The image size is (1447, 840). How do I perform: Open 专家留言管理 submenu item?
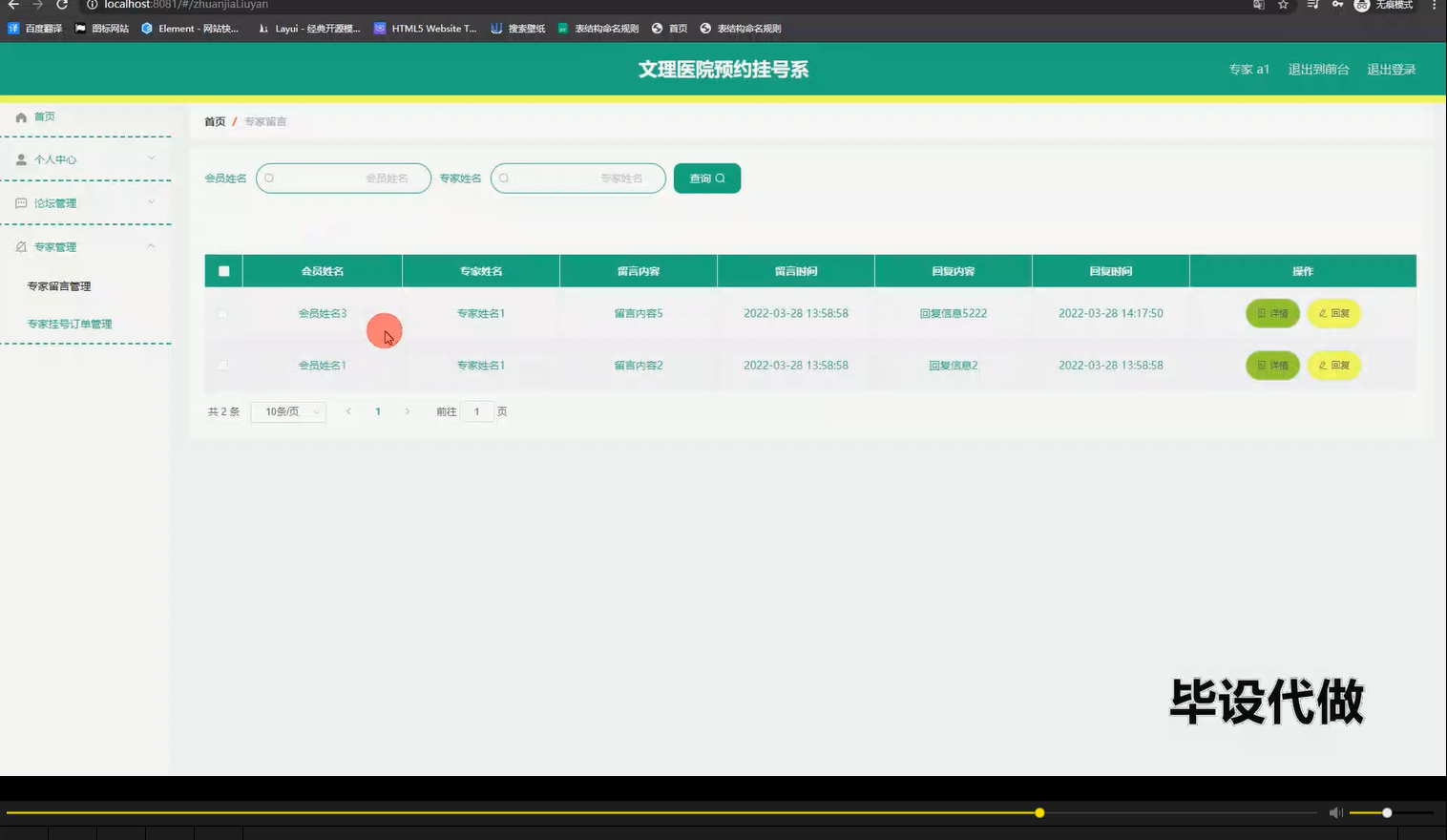point(59,286)
